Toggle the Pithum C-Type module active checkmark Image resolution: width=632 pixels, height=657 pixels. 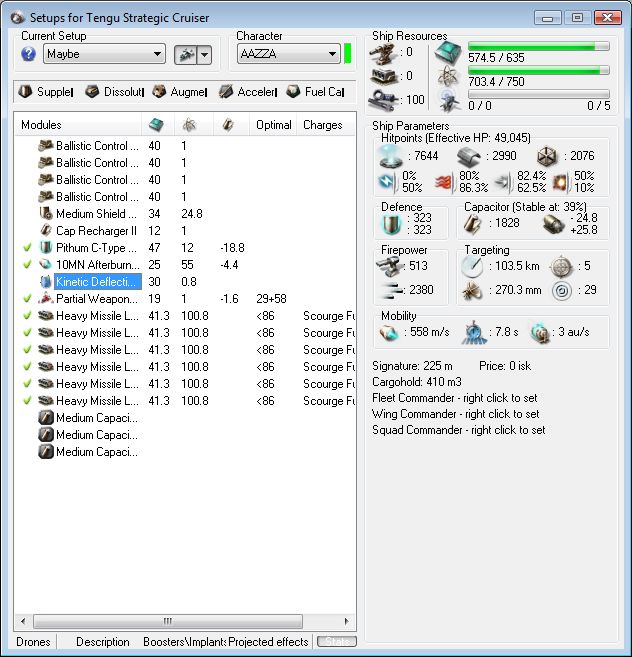pos(27,248)
